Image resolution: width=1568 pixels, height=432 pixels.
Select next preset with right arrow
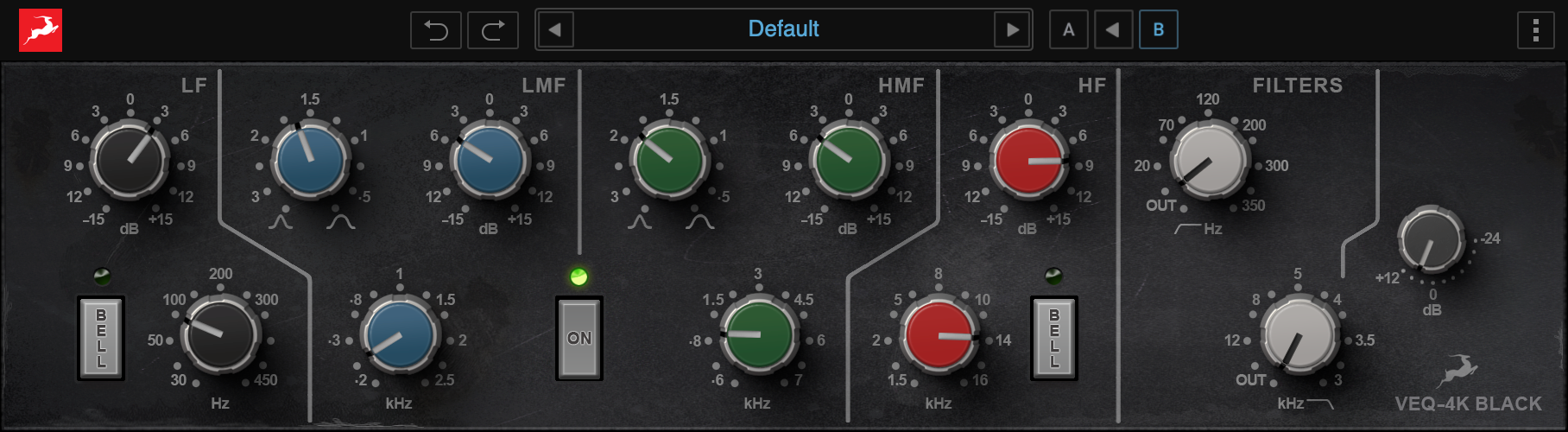point(1012,30)
